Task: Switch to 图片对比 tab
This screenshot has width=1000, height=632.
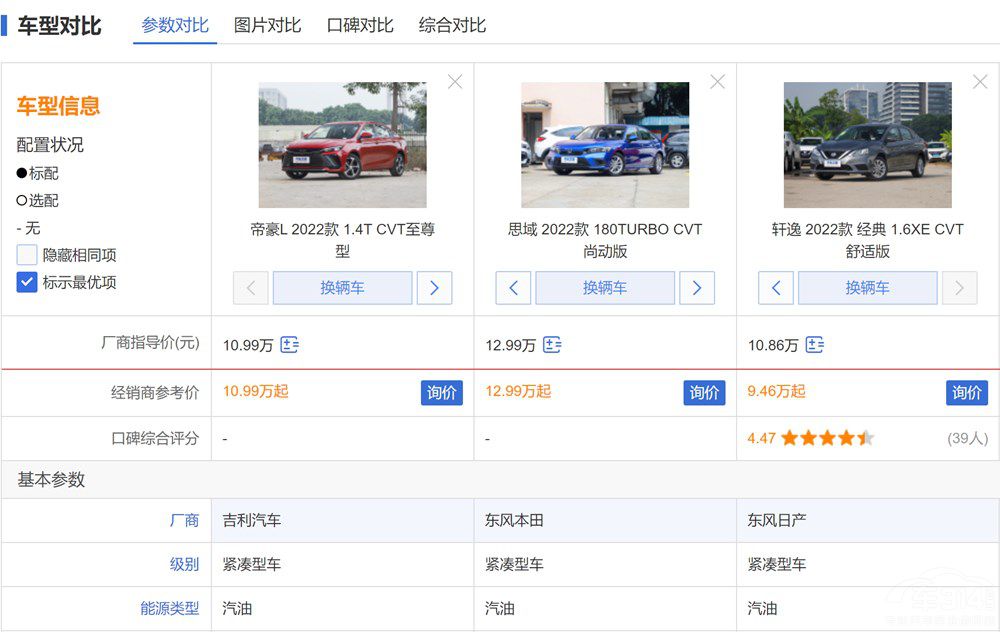Action: pyautogui.click(x=267, y=26)
